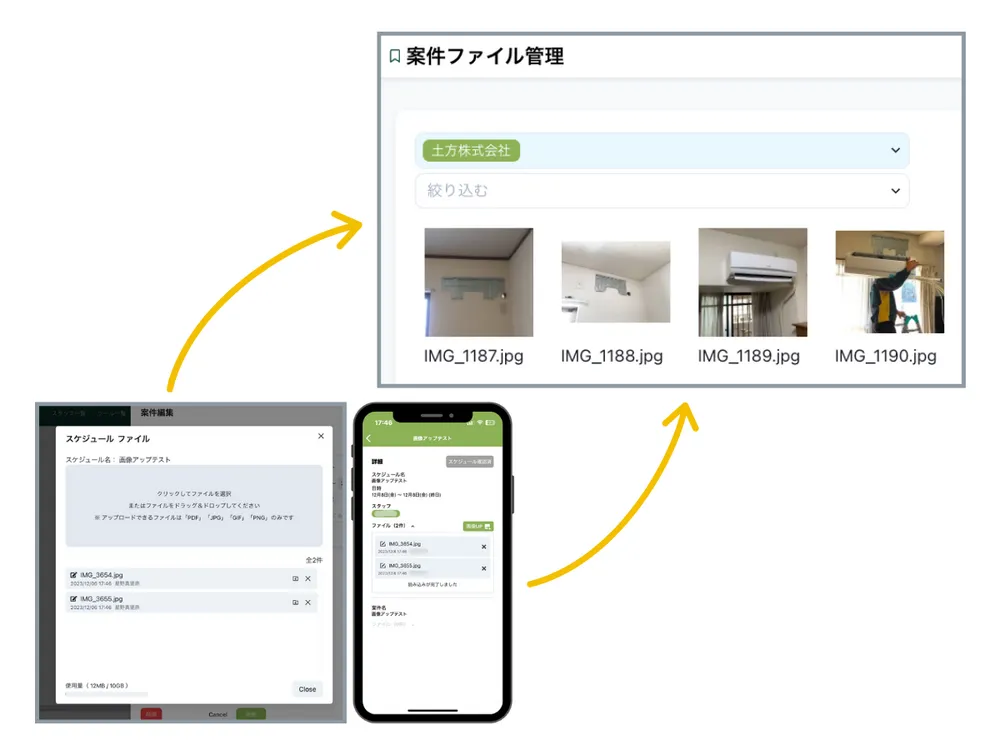The image size is (1000, 750).
Task: Edit IMG_3655.jpg icon on phone
Action: [x=383, y=566]
